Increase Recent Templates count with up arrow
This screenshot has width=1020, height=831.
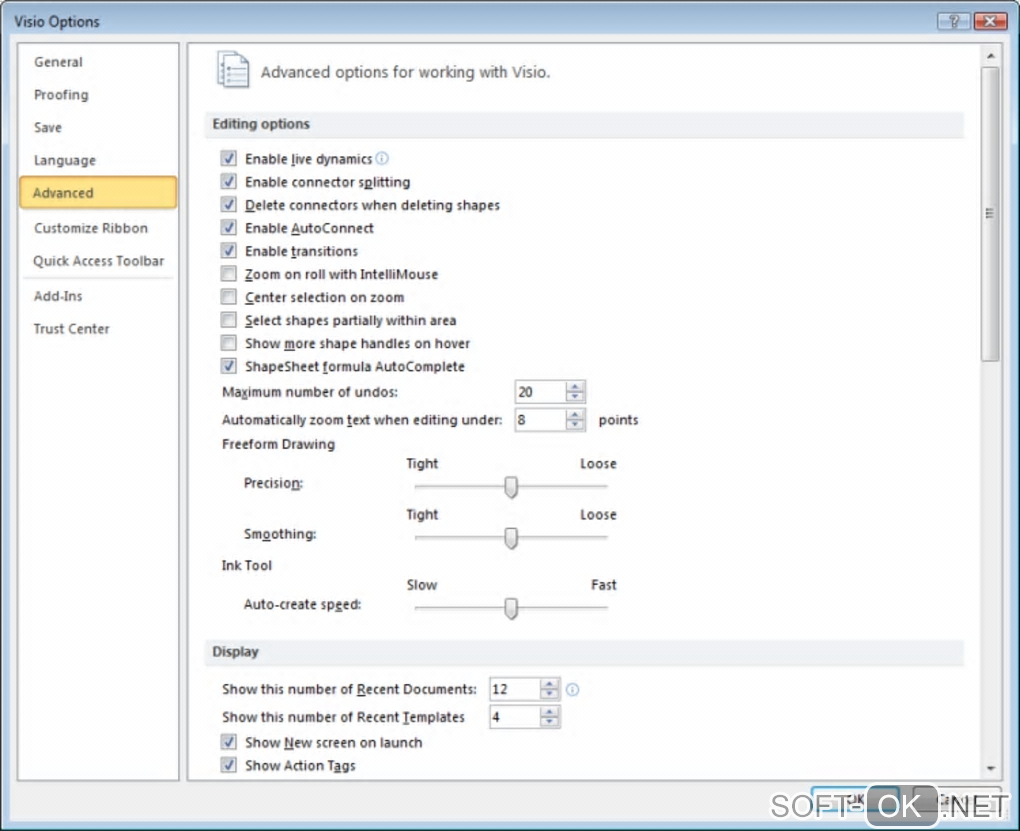click(550, 712)
